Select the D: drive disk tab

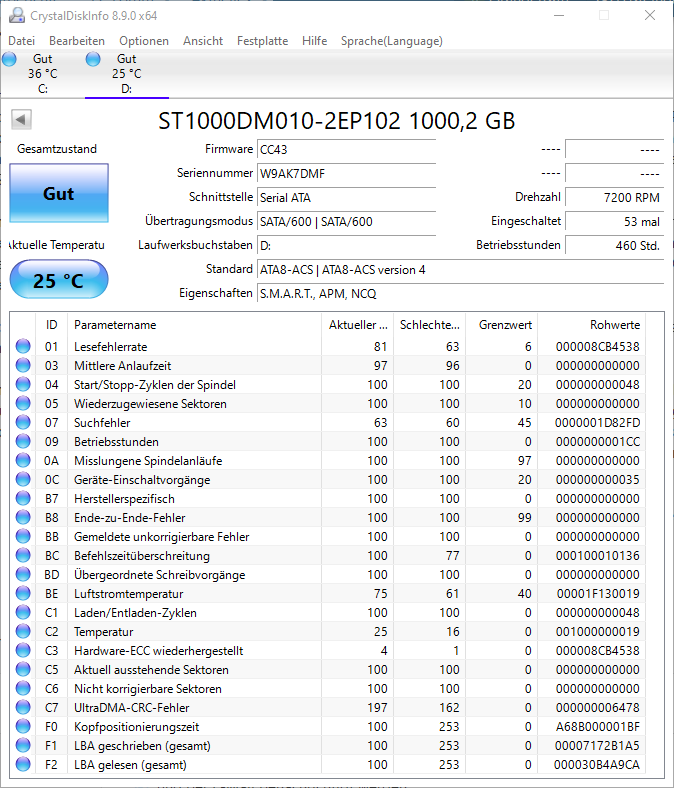point(127,73)
